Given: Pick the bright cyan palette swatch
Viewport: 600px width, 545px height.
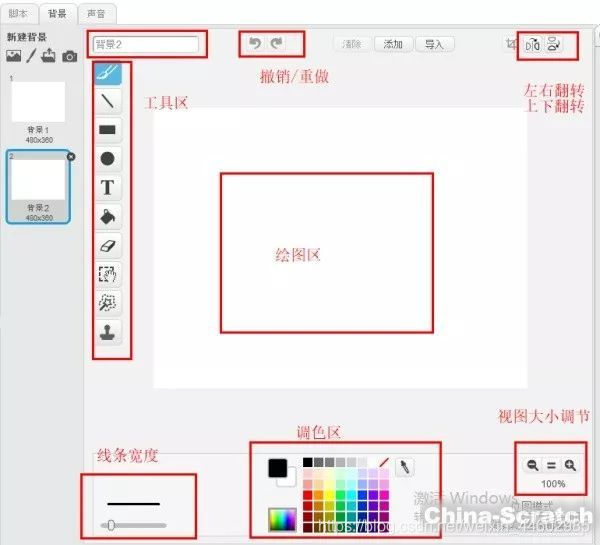Looking at the screenshot, I should 351,495.
